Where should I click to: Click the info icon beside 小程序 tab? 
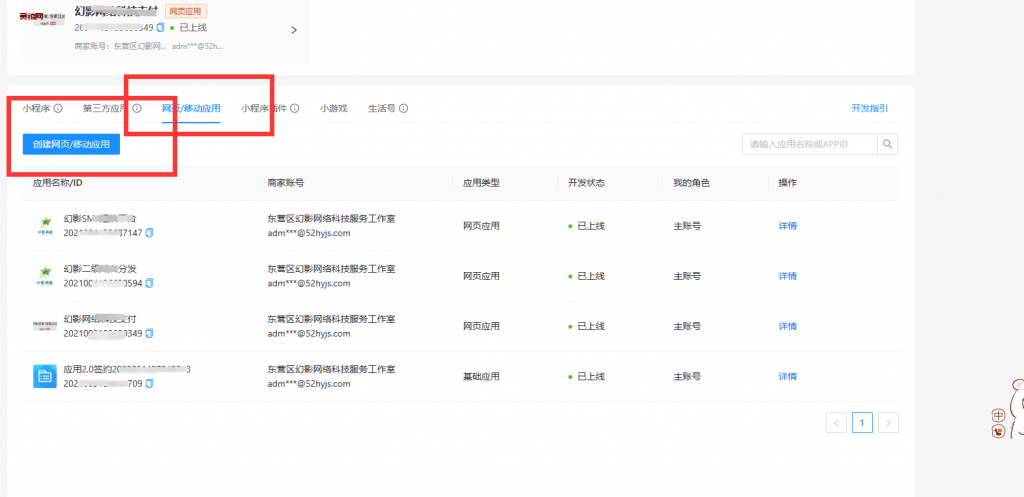58,108
